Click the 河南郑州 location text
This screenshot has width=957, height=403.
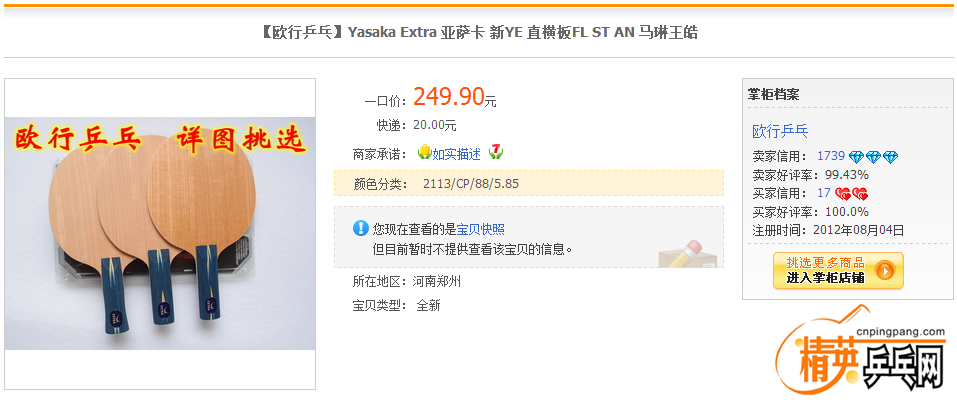point(436,281)
